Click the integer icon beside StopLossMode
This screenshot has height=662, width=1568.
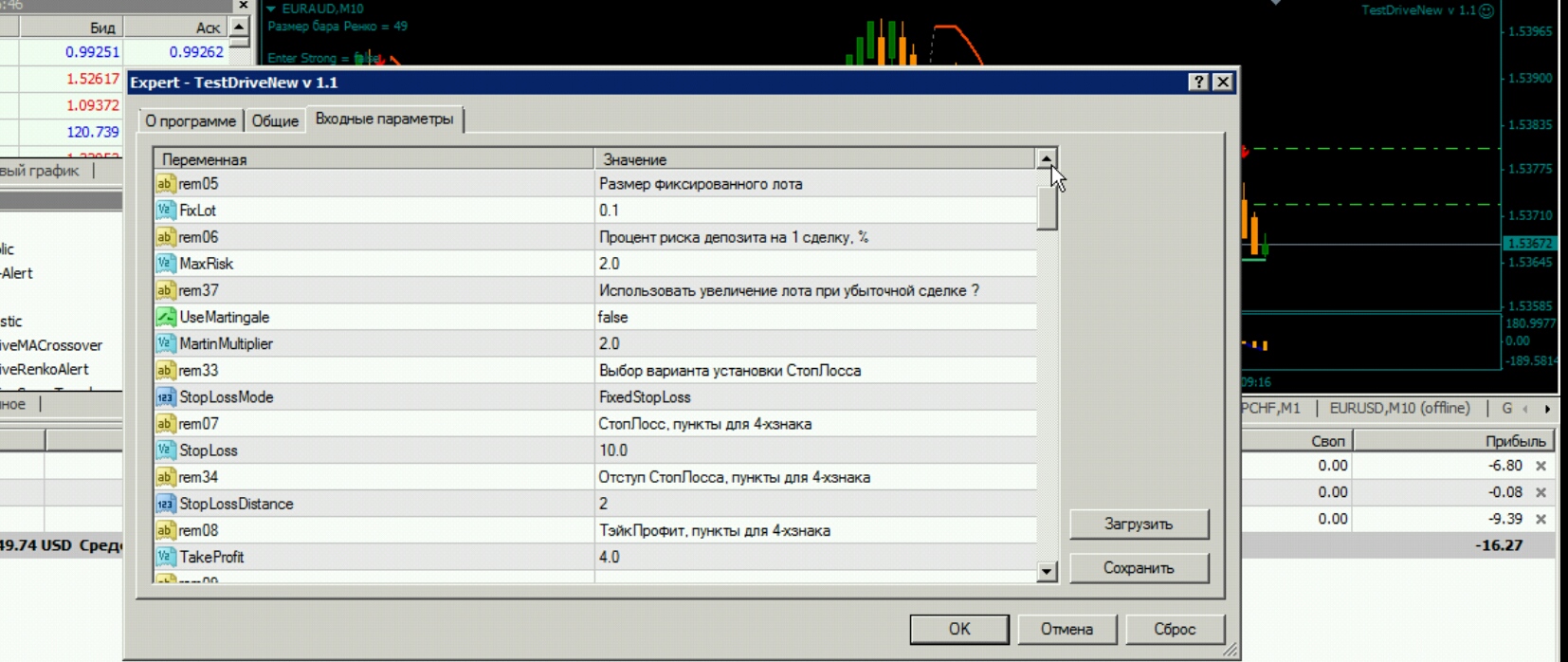[165, 397]
